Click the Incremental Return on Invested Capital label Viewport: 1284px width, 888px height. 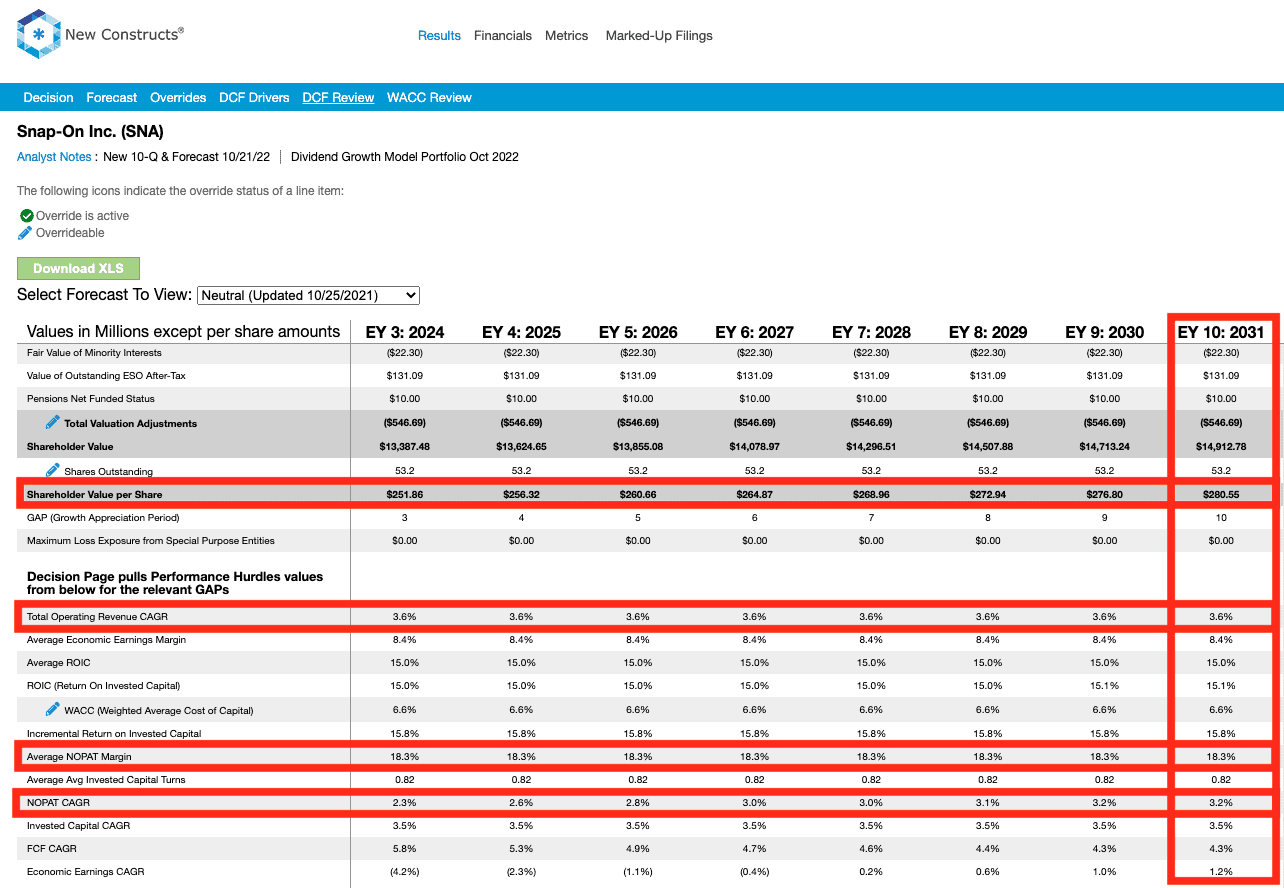pos(114,734)
